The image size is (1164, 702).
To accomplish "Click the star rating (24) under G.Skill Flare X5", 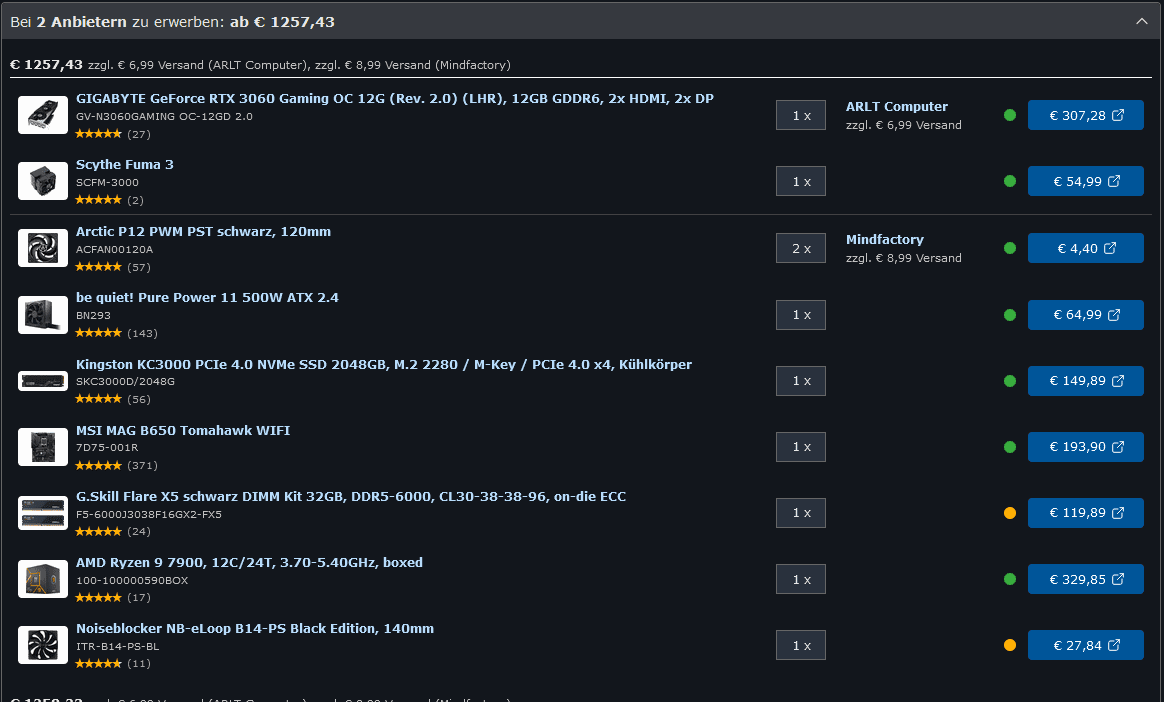I will 113,531.
